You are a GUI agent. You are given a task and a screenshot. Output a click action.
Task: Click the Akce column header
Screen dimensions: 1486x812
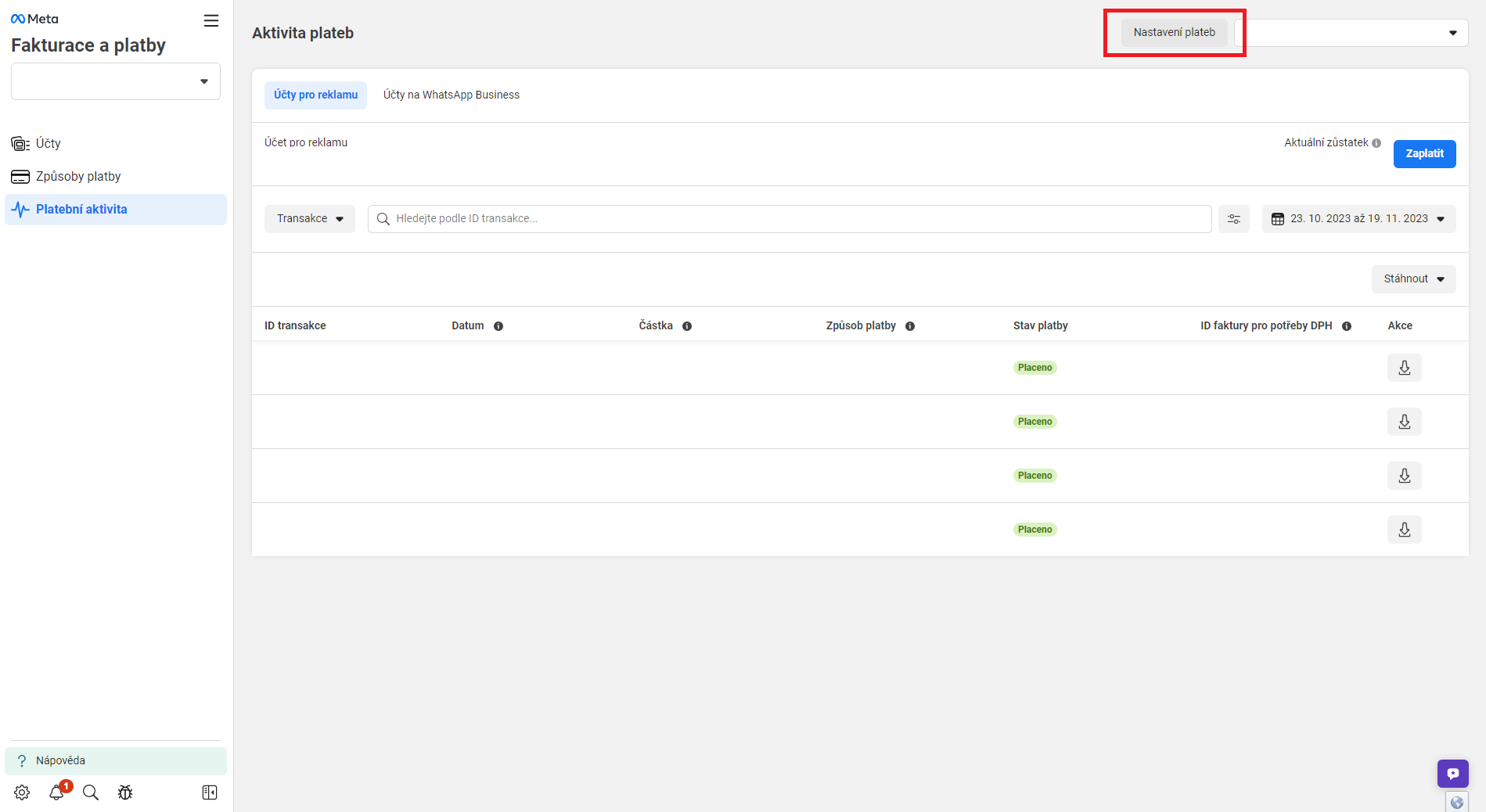click(1400, 325)
